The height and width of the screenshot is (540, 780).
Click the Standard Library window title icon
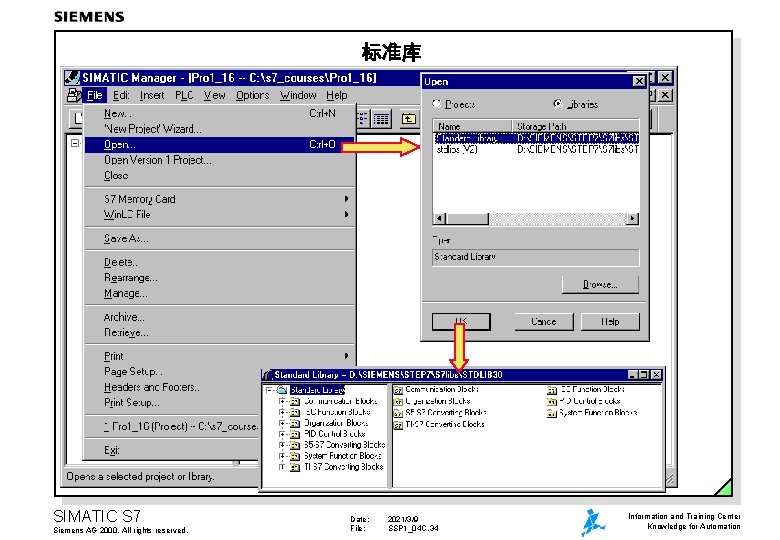click(268, 375)
